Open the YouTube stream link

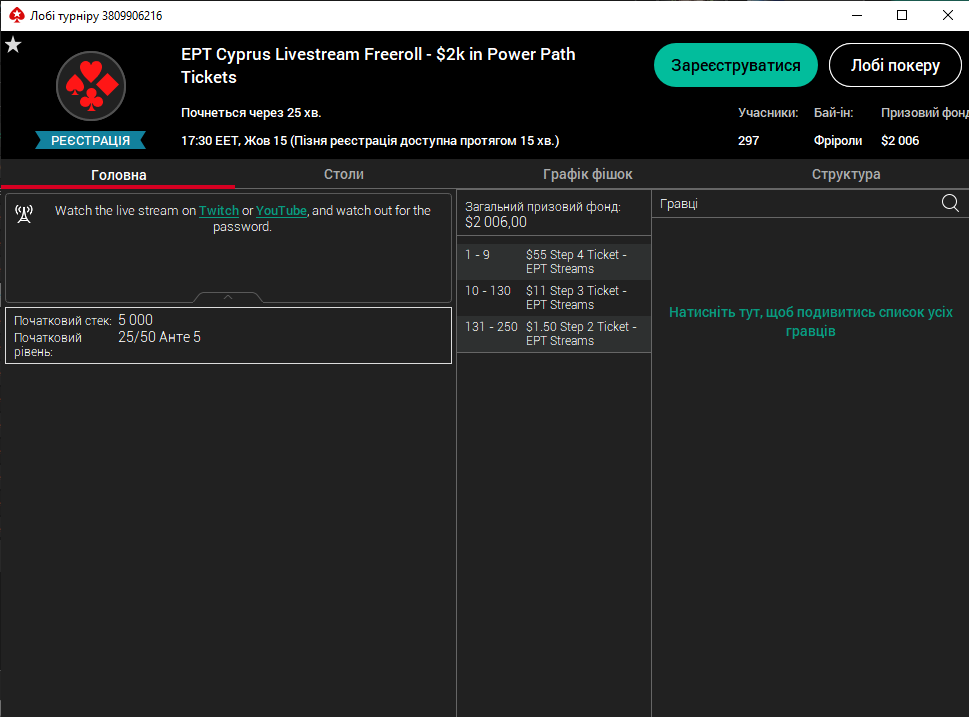click(x=281, y=211)
